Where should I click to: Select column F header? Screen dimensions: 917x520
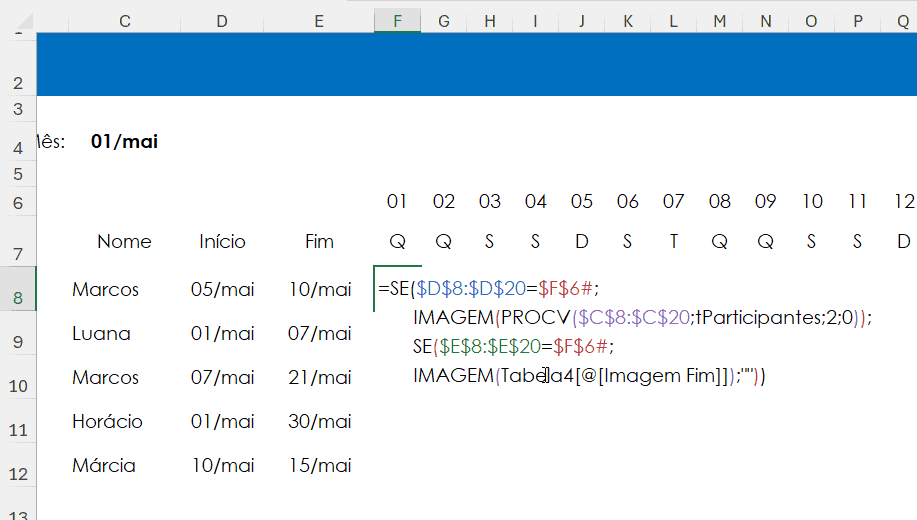397,21
